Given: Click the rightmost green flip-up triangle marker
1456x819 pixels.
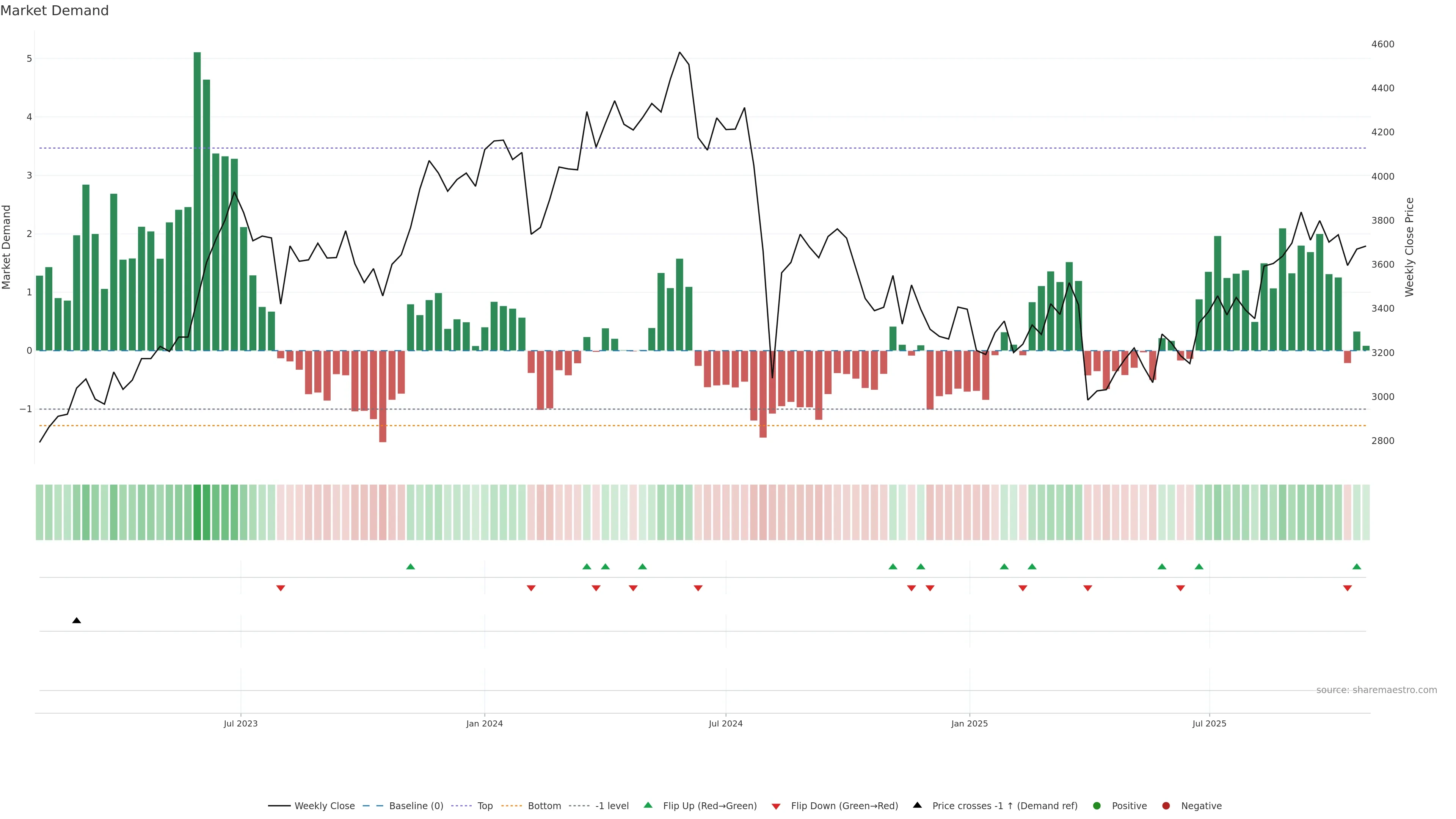Looking at the screenshot, I should 1357,566.
